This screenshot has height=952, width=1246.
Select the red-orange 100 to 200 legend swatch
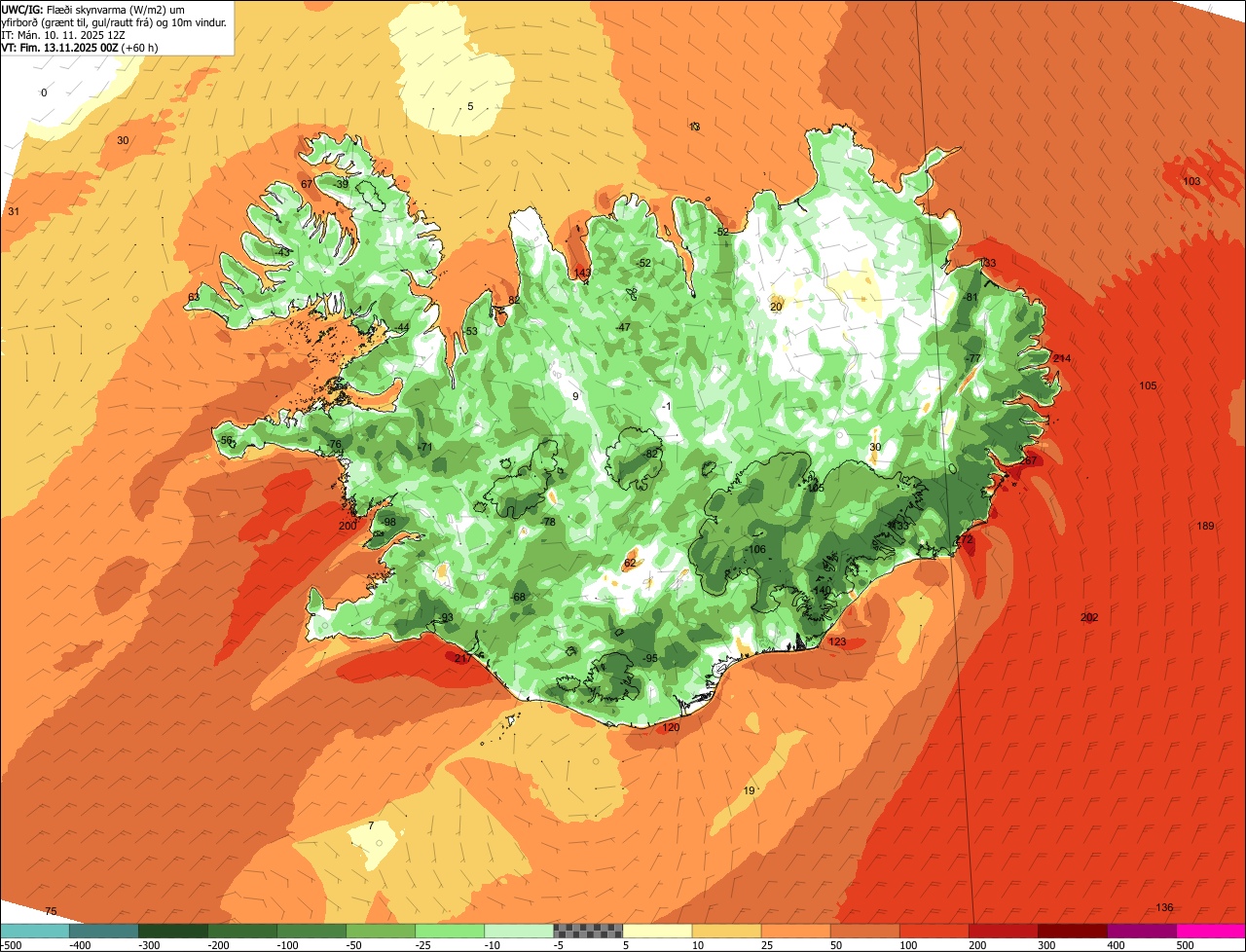pyautogui.click(x=933, y=931)
